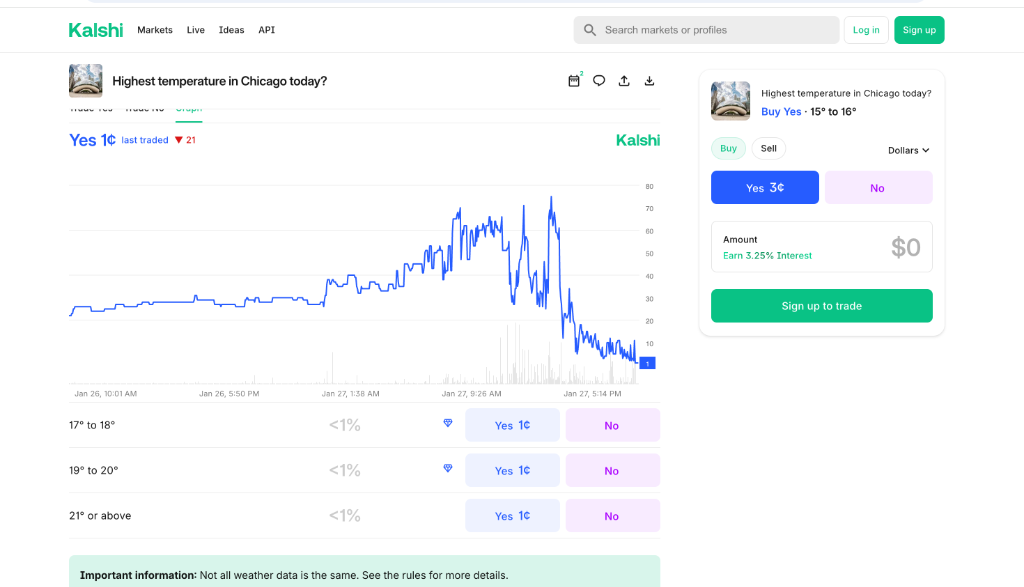Open the API navigation item
The image size is (1024, 587).
(266, 30)
